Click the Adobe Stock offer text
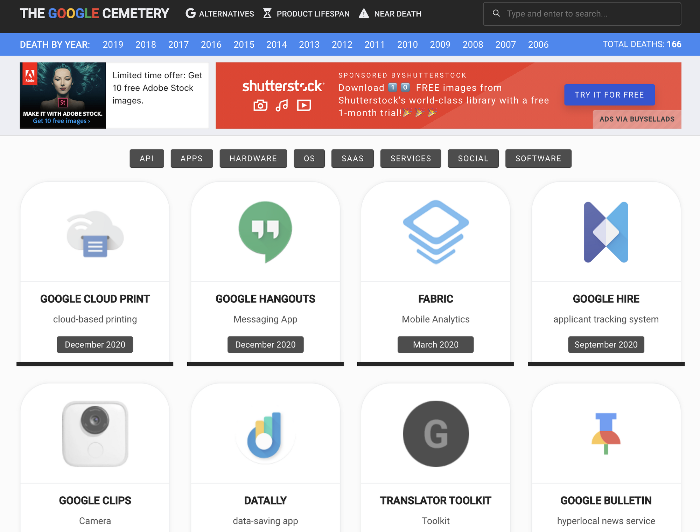This screenshot has height=532, width=700. coord(157,88)
